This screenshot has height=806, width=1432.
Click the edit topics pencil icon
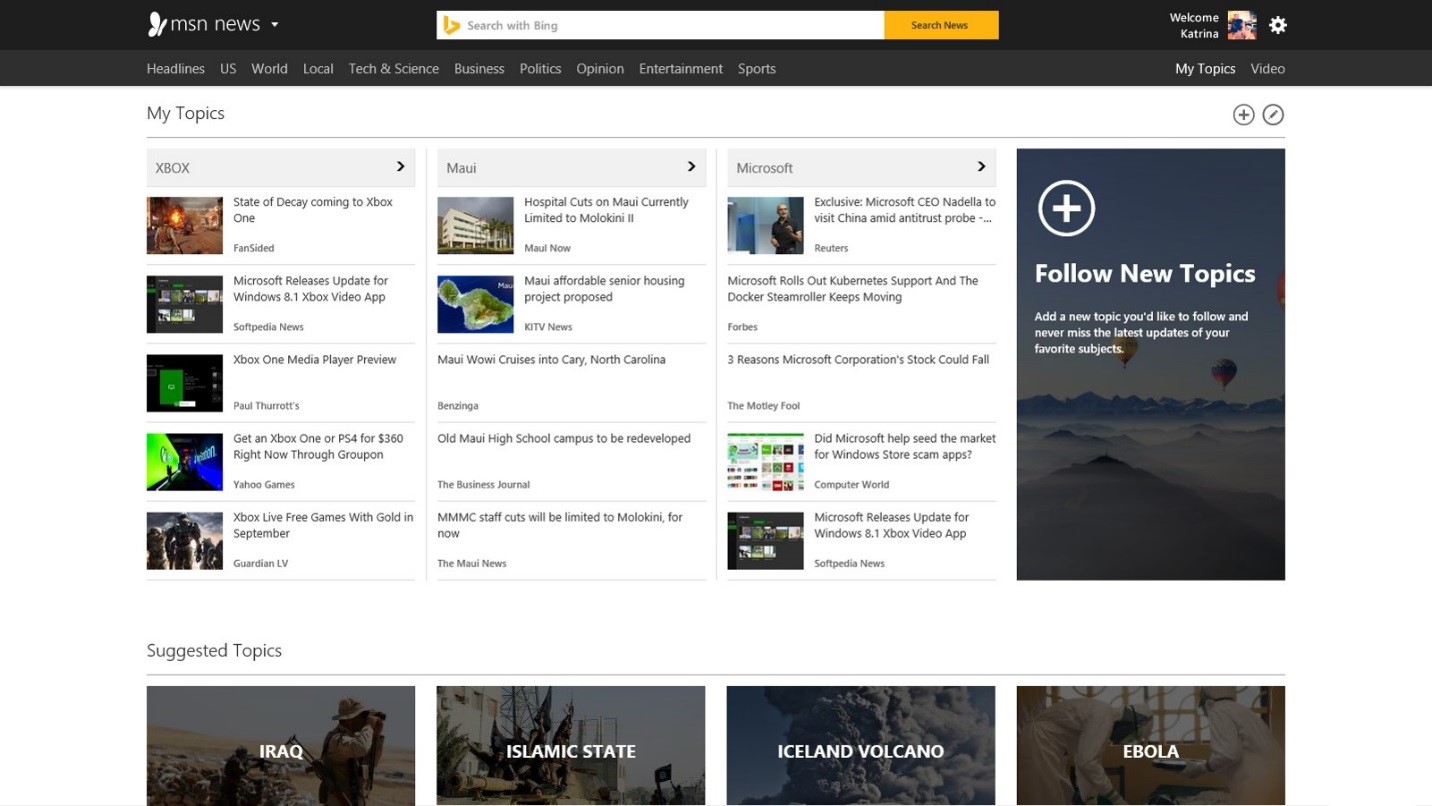point(1273,114)
